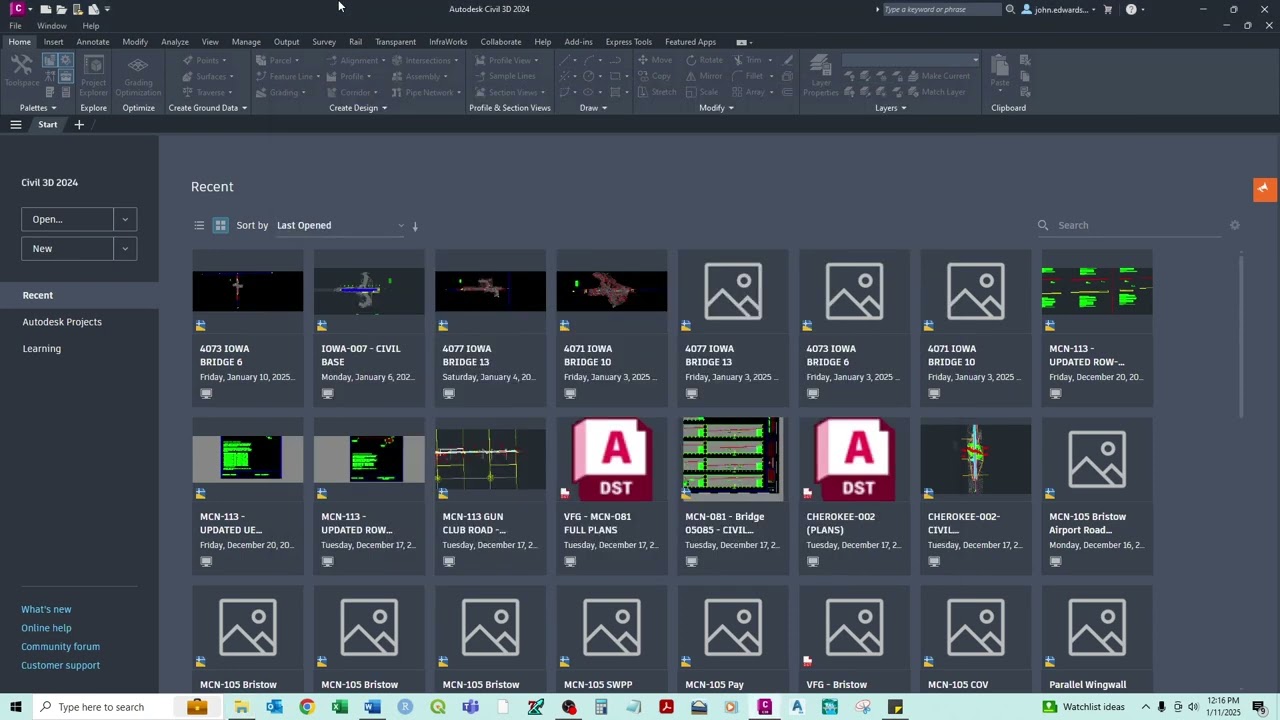Expand the Palettes panel dropdown
1280x720 pixels.
(x=38, y=108)
